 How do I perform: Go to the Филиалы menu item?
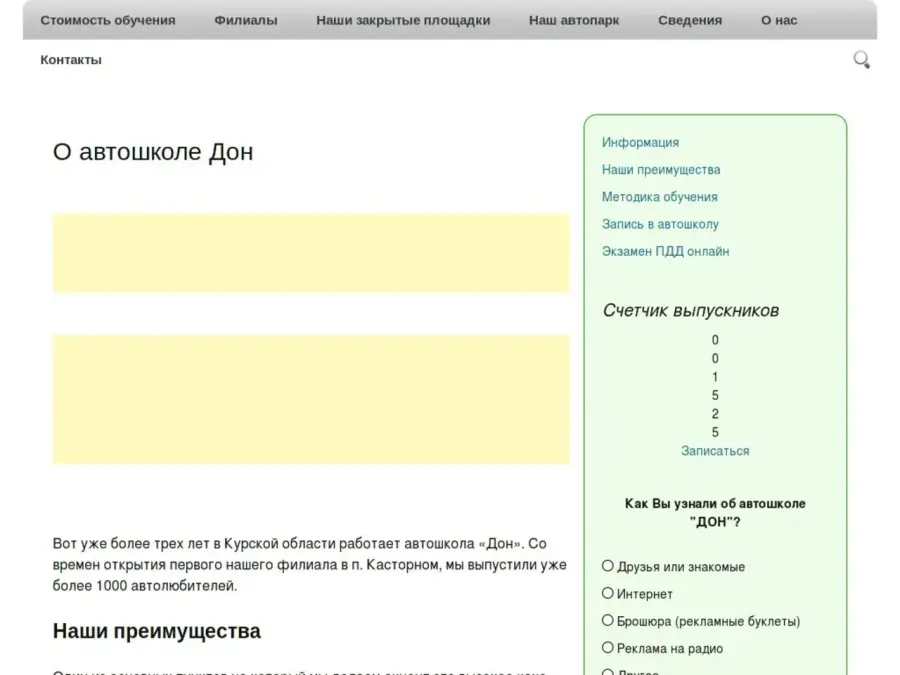click(246, 21)
